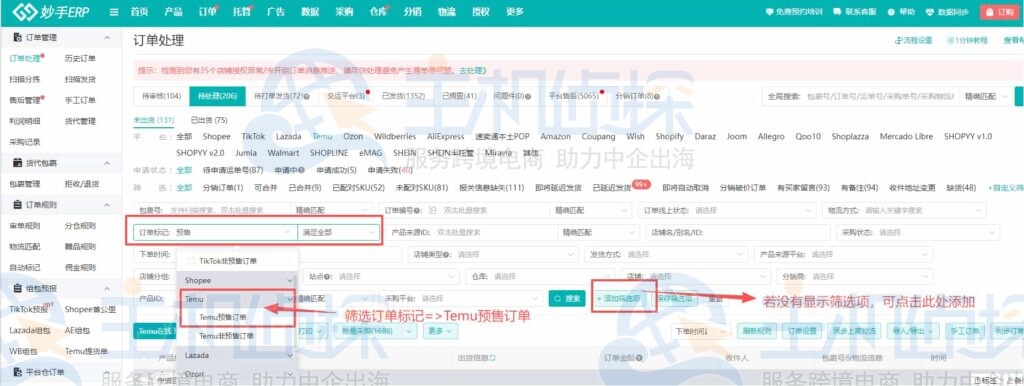Select Temu非预售订单 option

point(226,336)
